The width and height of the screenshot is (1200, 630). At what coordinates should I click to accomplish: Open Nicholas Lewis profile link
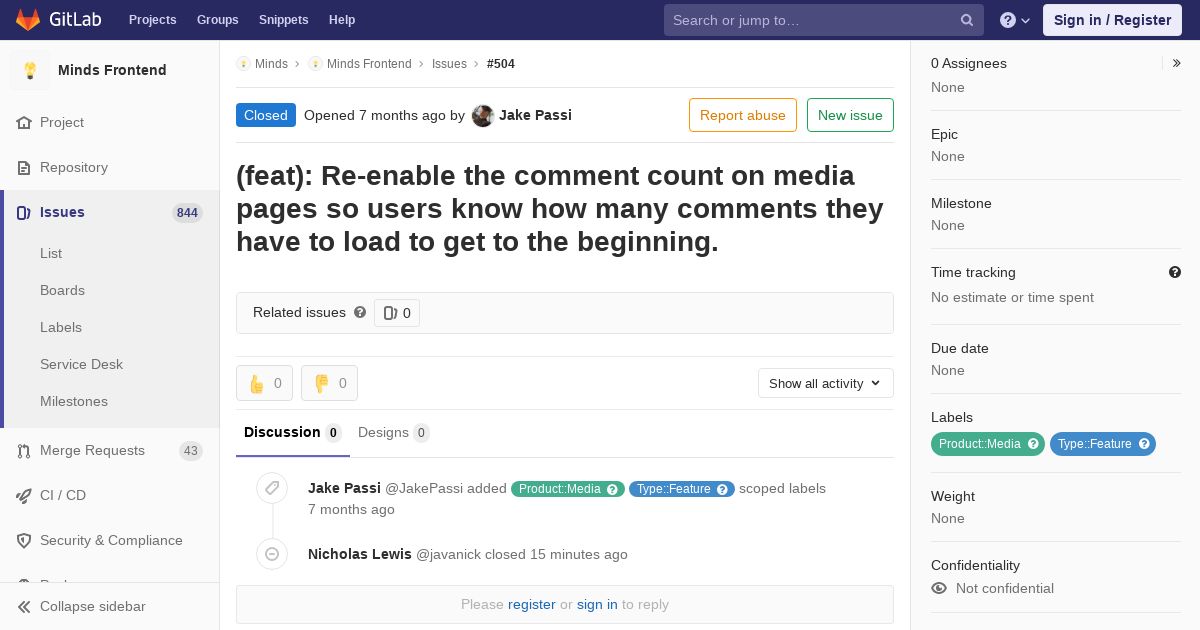pyautogui.click(x=360, y=554)
